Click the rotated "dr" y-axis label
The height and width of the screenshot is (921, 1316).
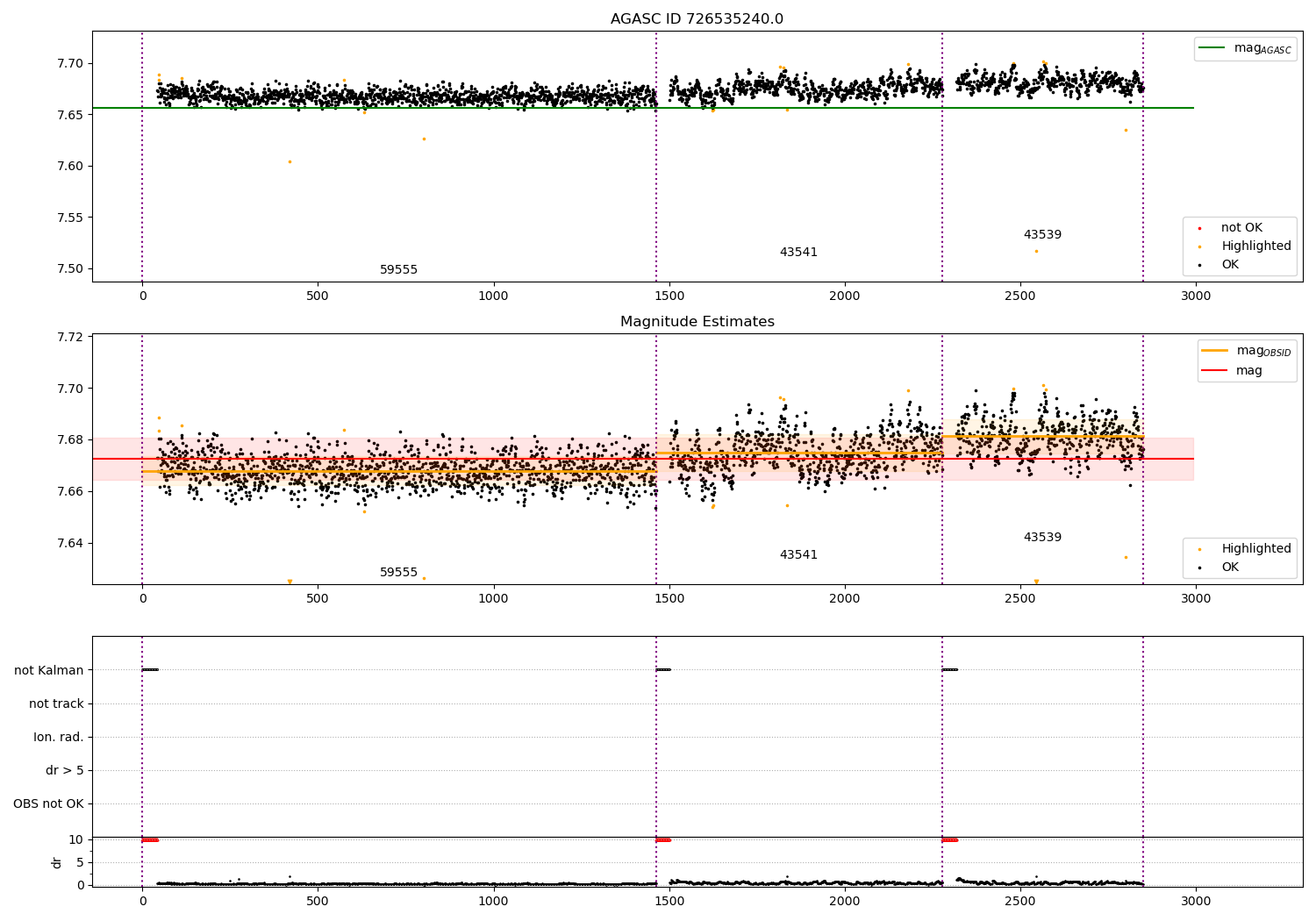tap(57, 863)
